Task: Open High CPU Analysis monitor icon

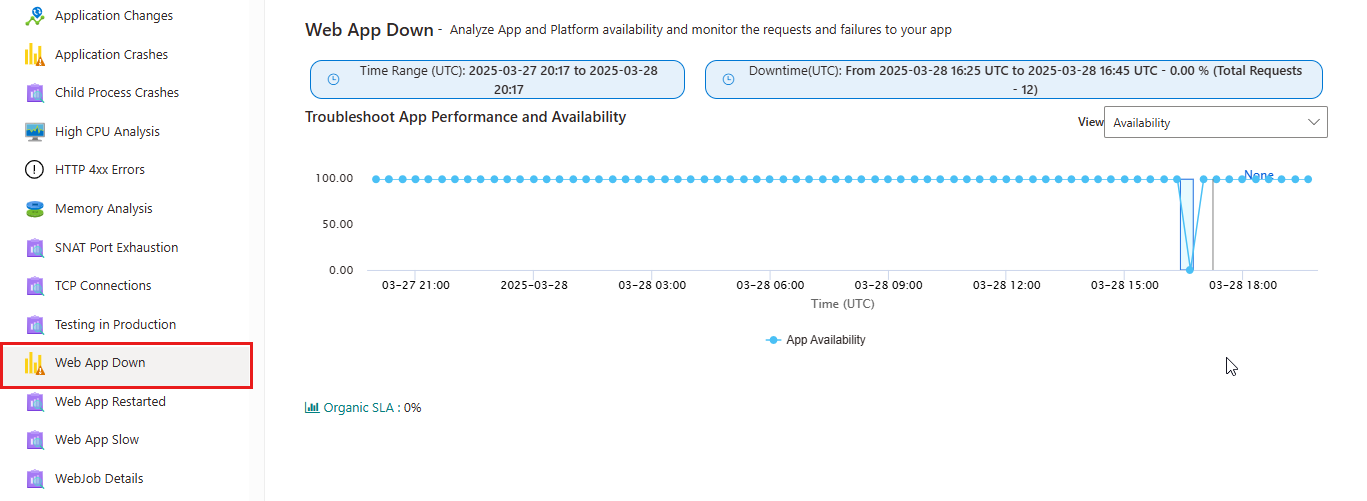Action: [x=35, y=132]
